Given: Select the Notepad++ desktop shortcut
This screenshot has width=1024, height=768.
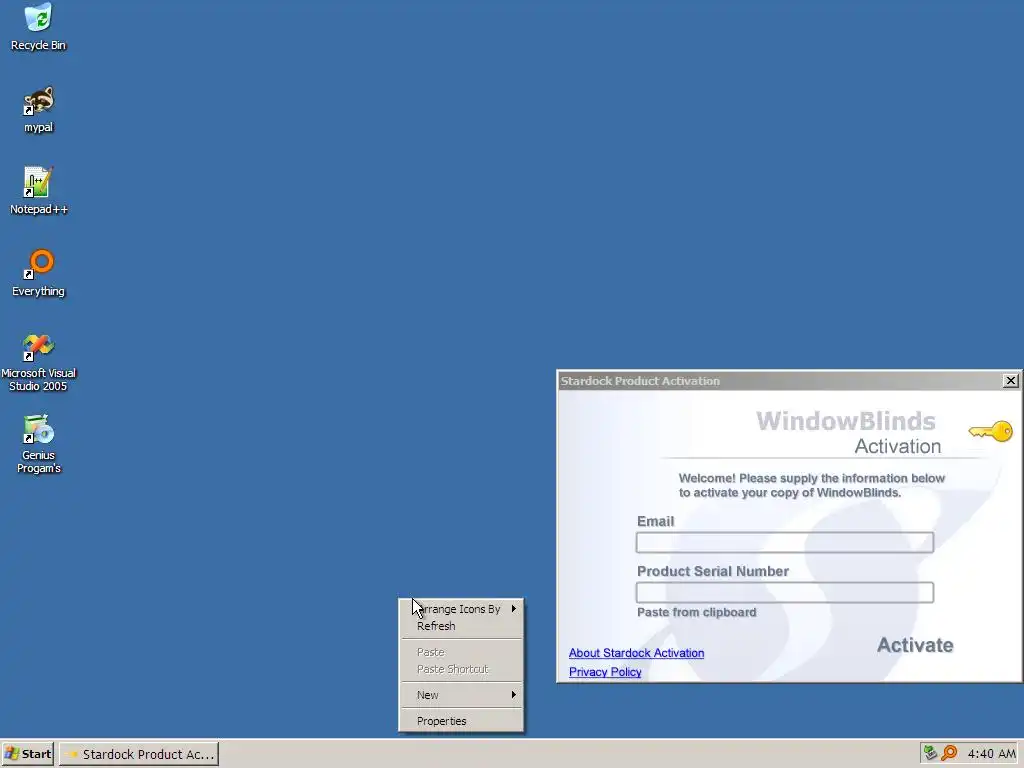Looking at the screenshot, I should click(38, 191).
